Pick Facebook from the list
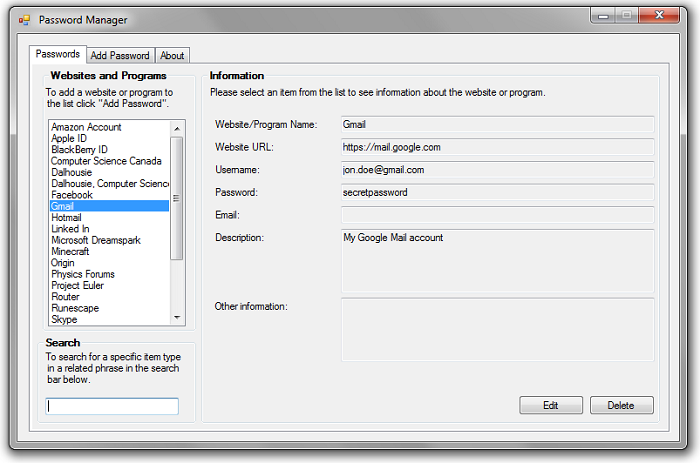The image size is (700, 463). click(x=110, y=195)
